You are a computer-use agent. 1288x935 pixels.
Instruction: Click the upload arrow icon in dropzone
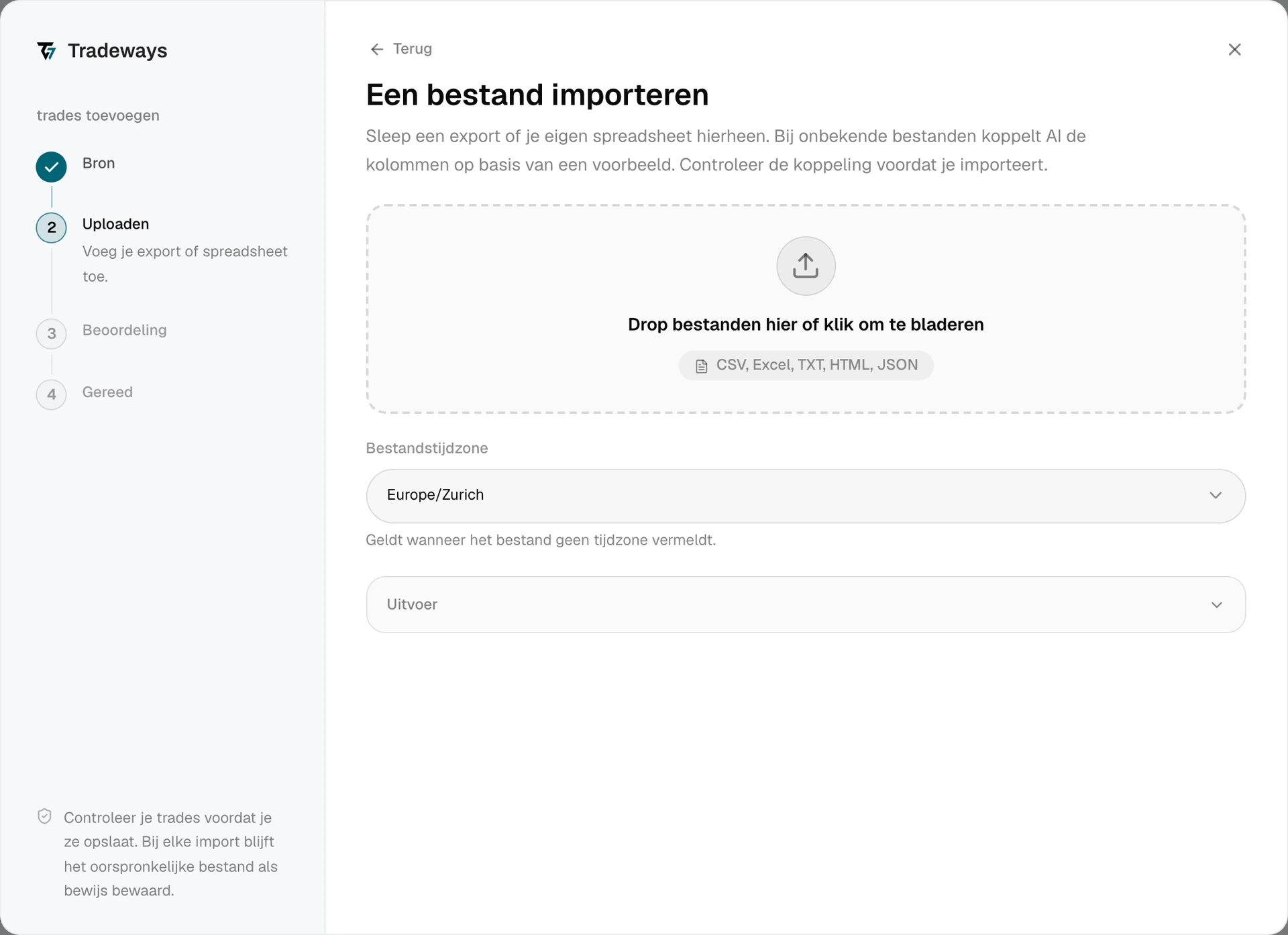[x=806, y=266]
